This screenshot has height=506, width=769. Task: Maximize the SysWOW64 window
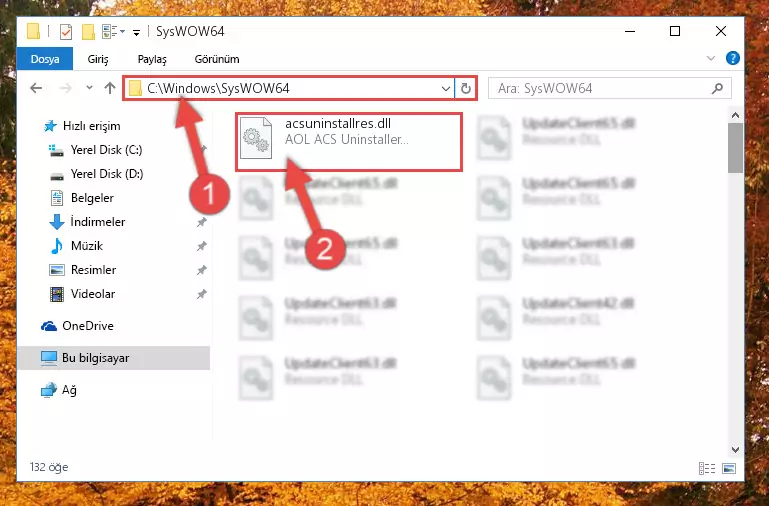(x=675, y=31)
